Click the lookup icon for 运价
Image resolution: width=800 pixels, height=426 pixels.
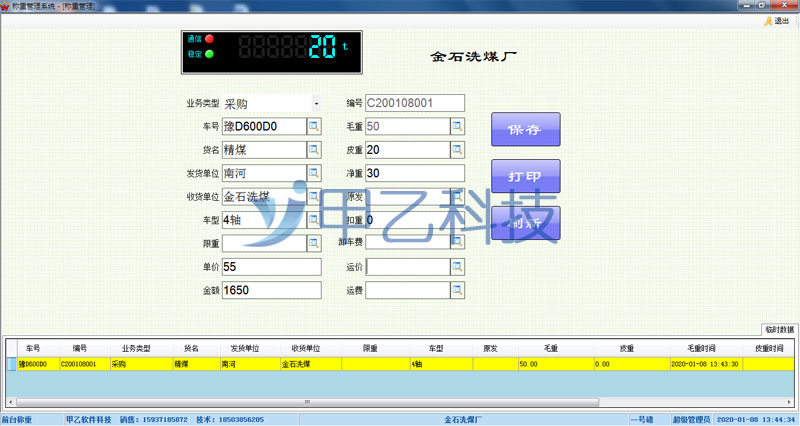click(x=457, y=267)
